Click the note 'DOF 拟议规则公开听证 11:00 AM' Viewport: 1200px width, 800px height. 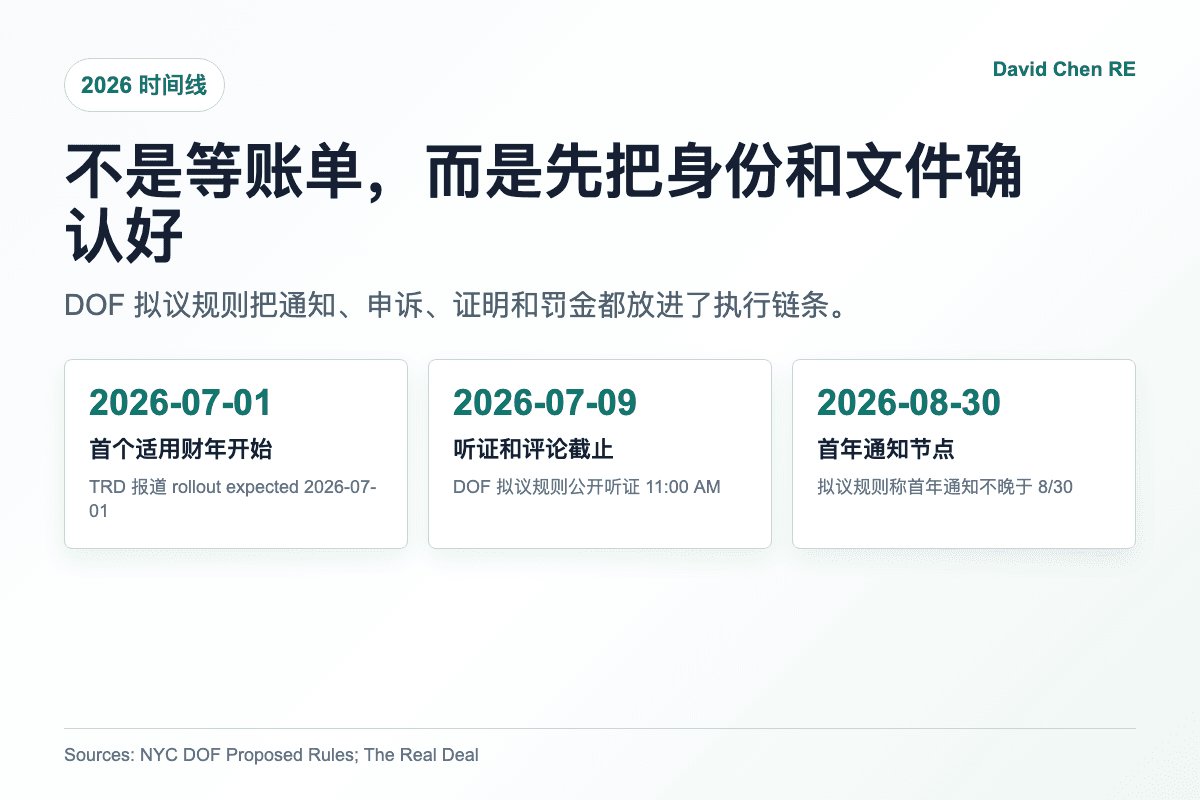point(586,487)
